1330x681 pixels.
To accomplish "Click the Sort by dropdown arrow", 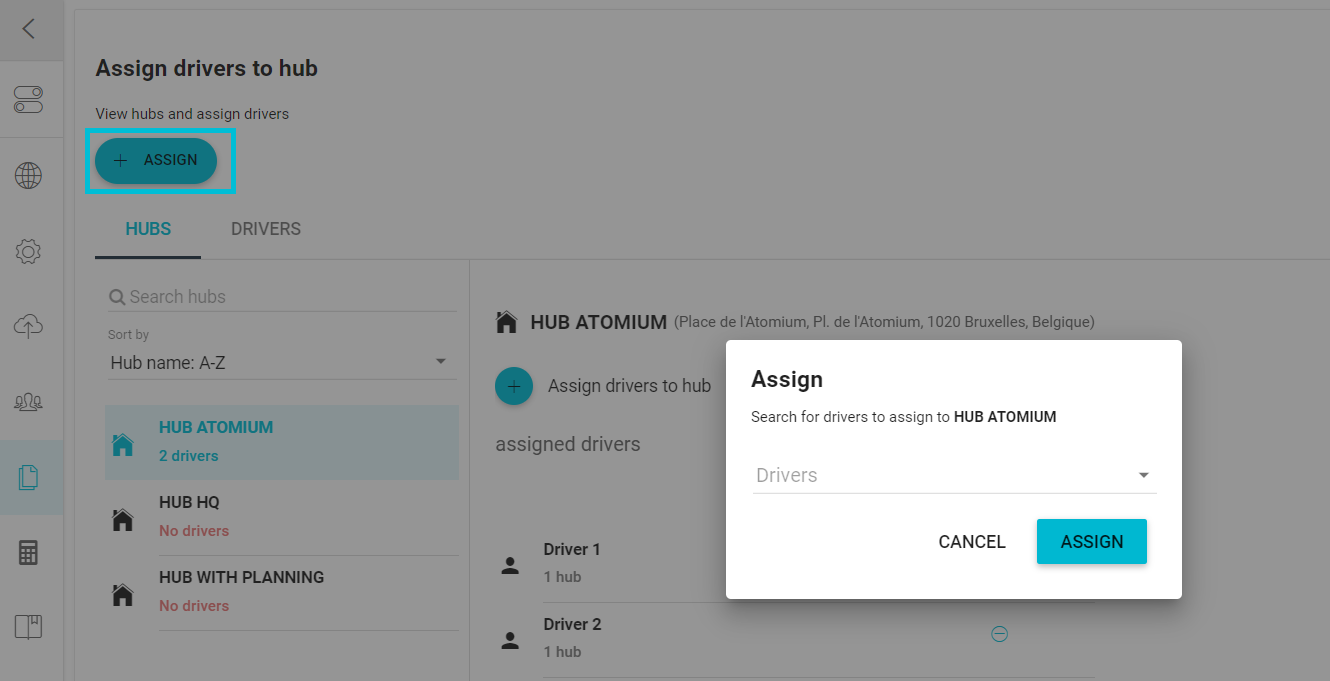I will pyautogui.click(x=441, y=362).
